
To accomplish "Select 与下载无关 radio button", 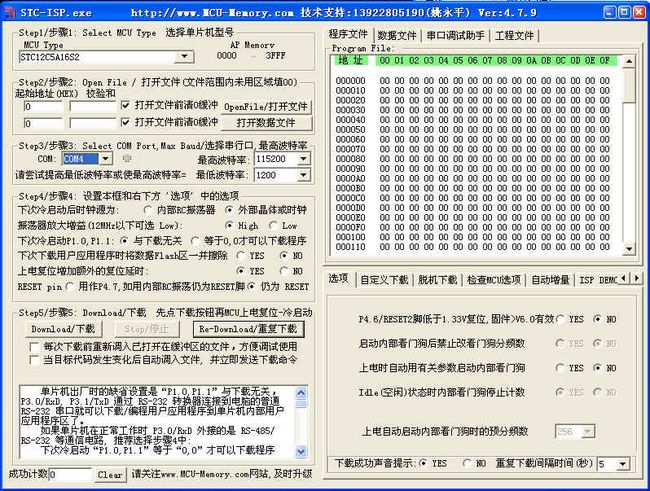I will pyautogui.click(x=124, y=241).
